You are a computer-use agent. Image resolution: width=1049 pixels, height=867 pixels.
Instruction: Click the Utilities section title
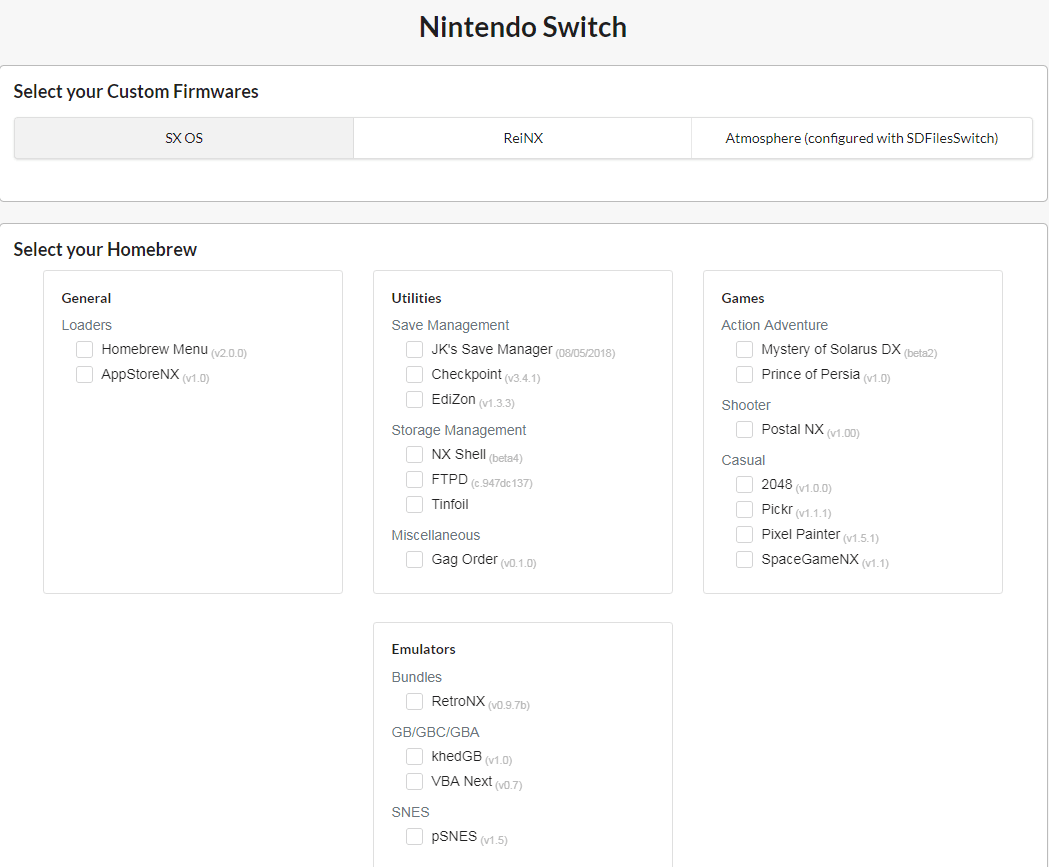[x=416, y=298]
